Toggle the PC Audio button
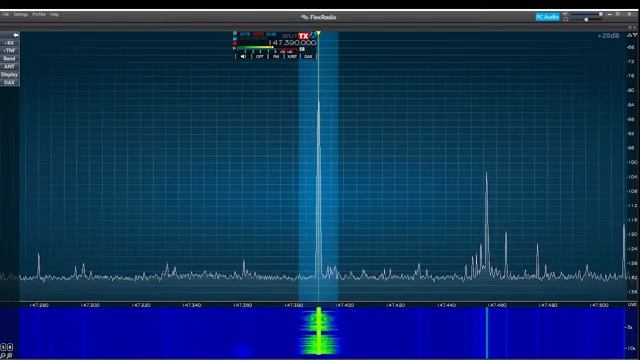640x360 pixels. (x=547, y=17)
